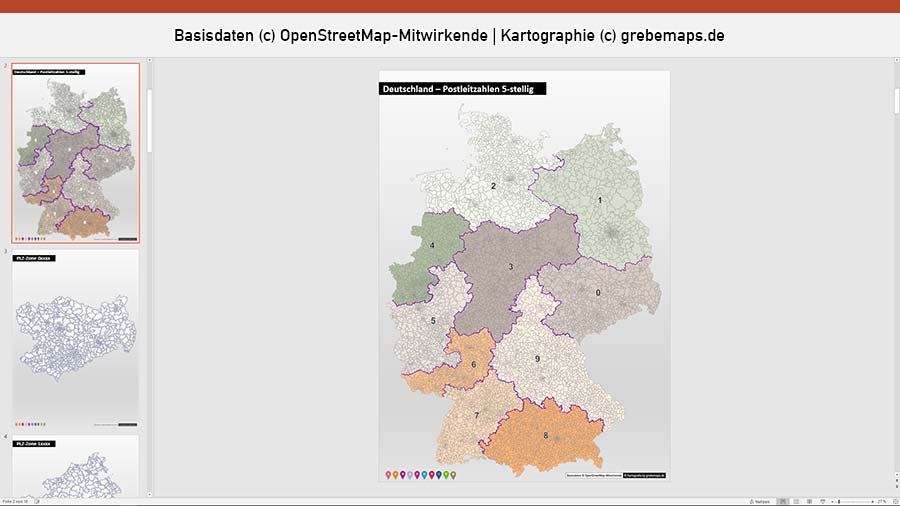Click the black Kartographie credit box on slide
The width and height of the screenshot is (900, 506).
(645, 476)
